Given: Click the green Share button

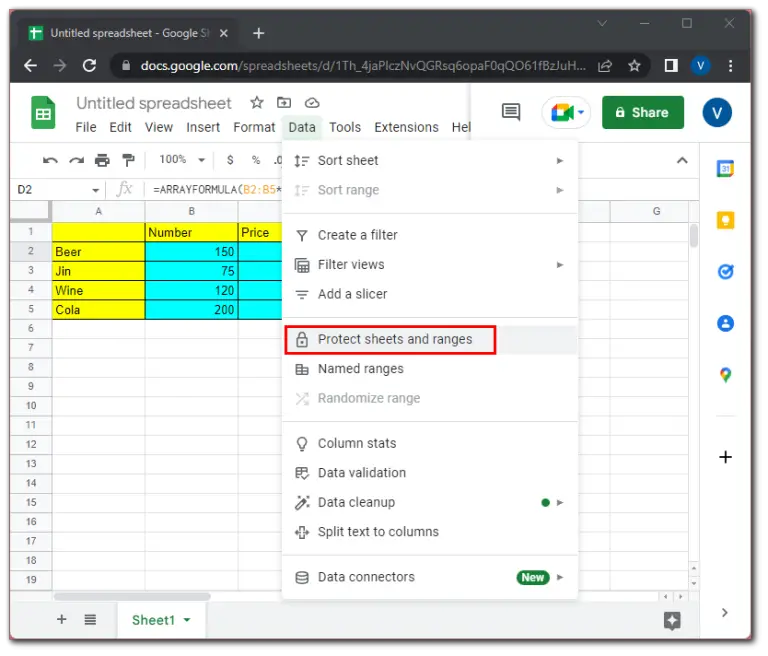Looking at the screenshot, I should (643, 113).
